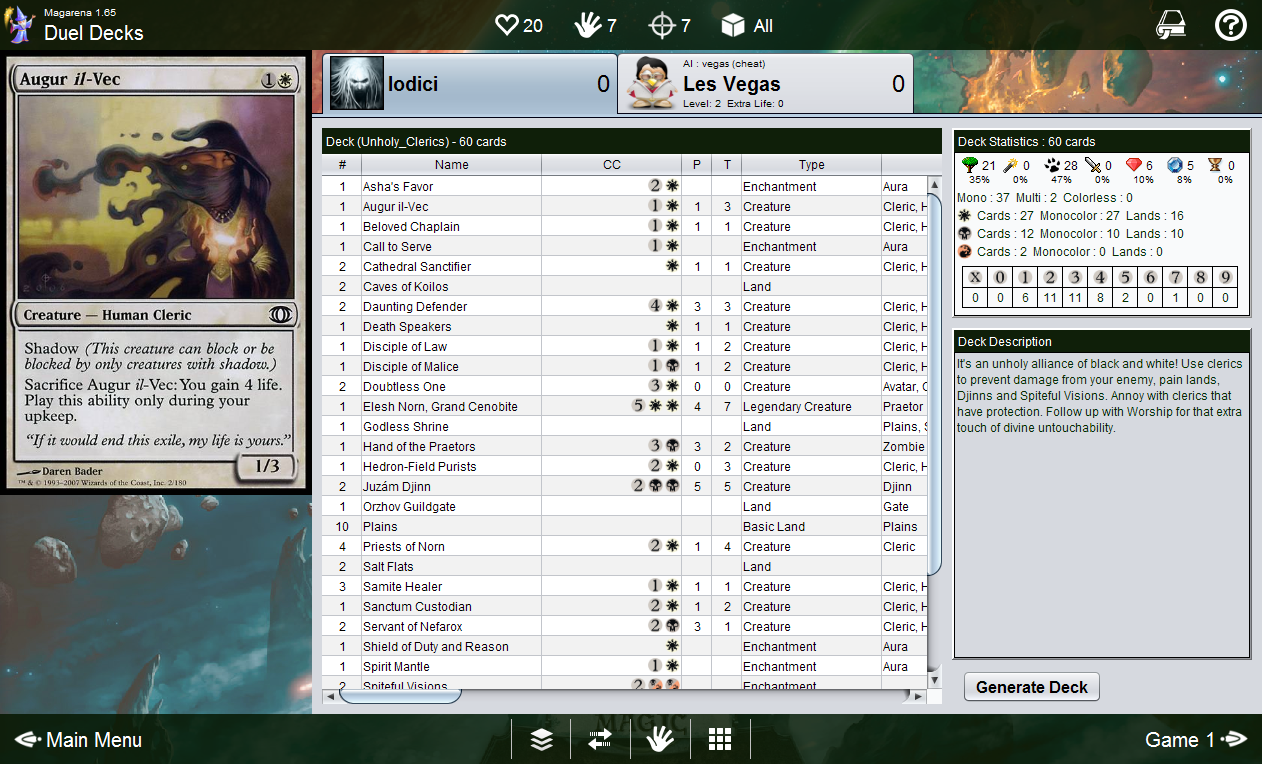Return to Main Menu
1262x764 pixels.
coord(78,740)
